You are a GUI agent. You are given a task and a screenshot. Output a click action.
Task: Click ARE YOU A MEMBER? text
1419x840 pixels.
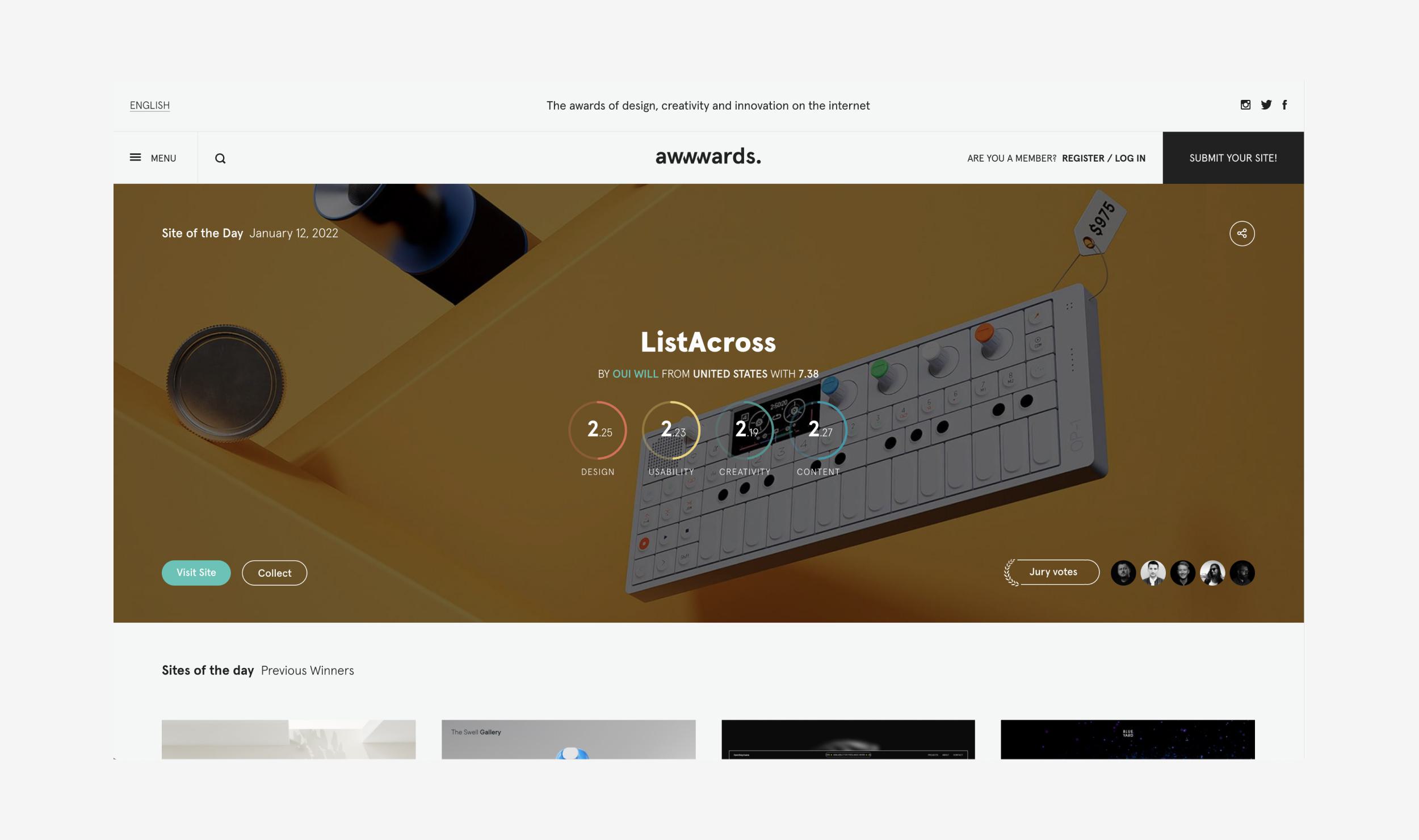point(1011,158)
